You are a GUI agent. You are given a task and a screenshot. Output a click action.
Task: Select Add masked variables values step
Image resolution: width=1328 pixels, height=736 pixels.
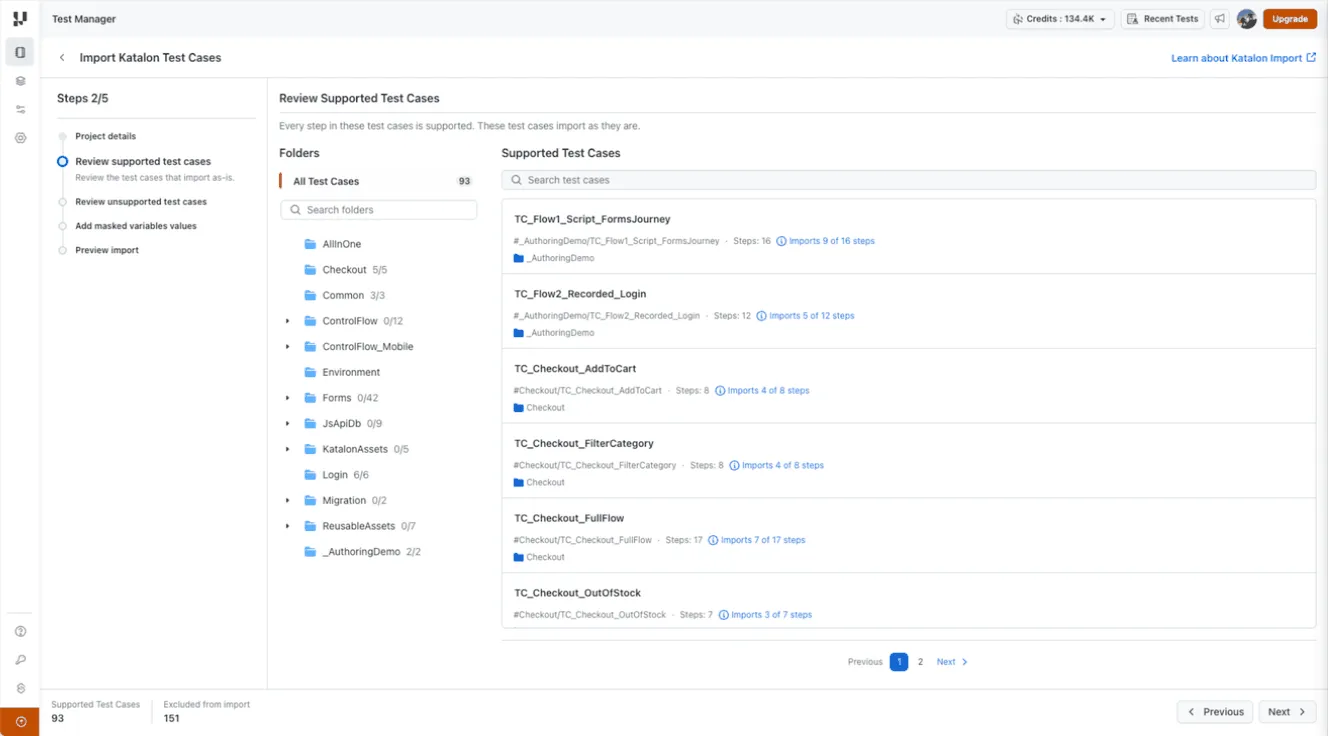tap(136, 226)
